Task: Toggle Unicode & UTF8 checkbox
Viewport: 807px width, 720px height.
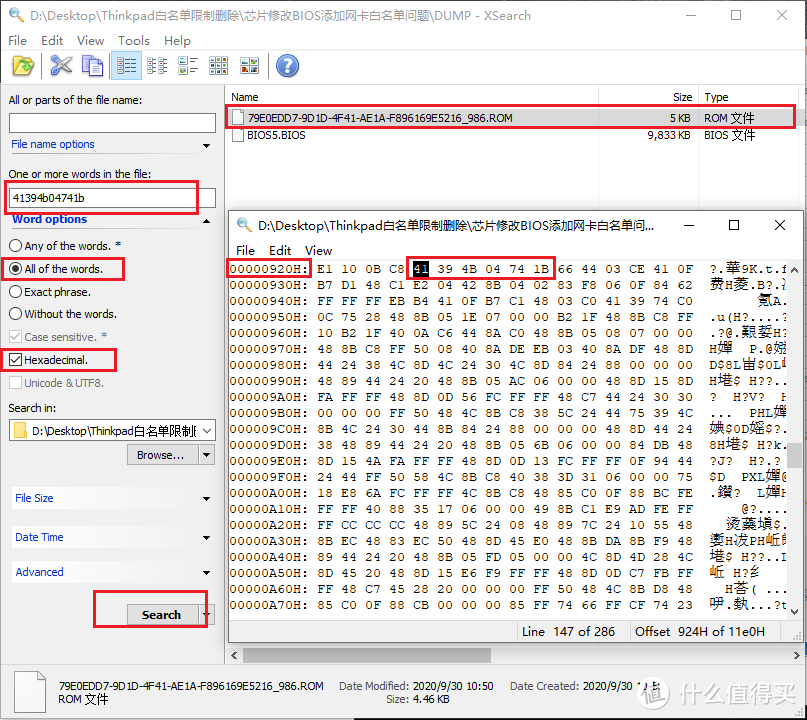Action: pos(15,383)
